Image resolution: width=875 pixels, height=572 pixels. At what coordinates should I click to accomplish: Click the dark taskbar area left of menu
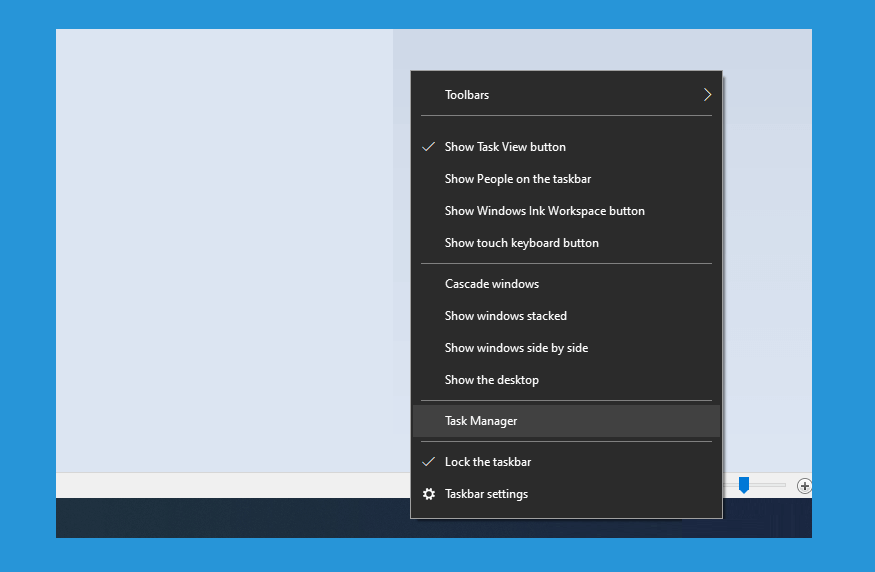(x=233, y=518)
